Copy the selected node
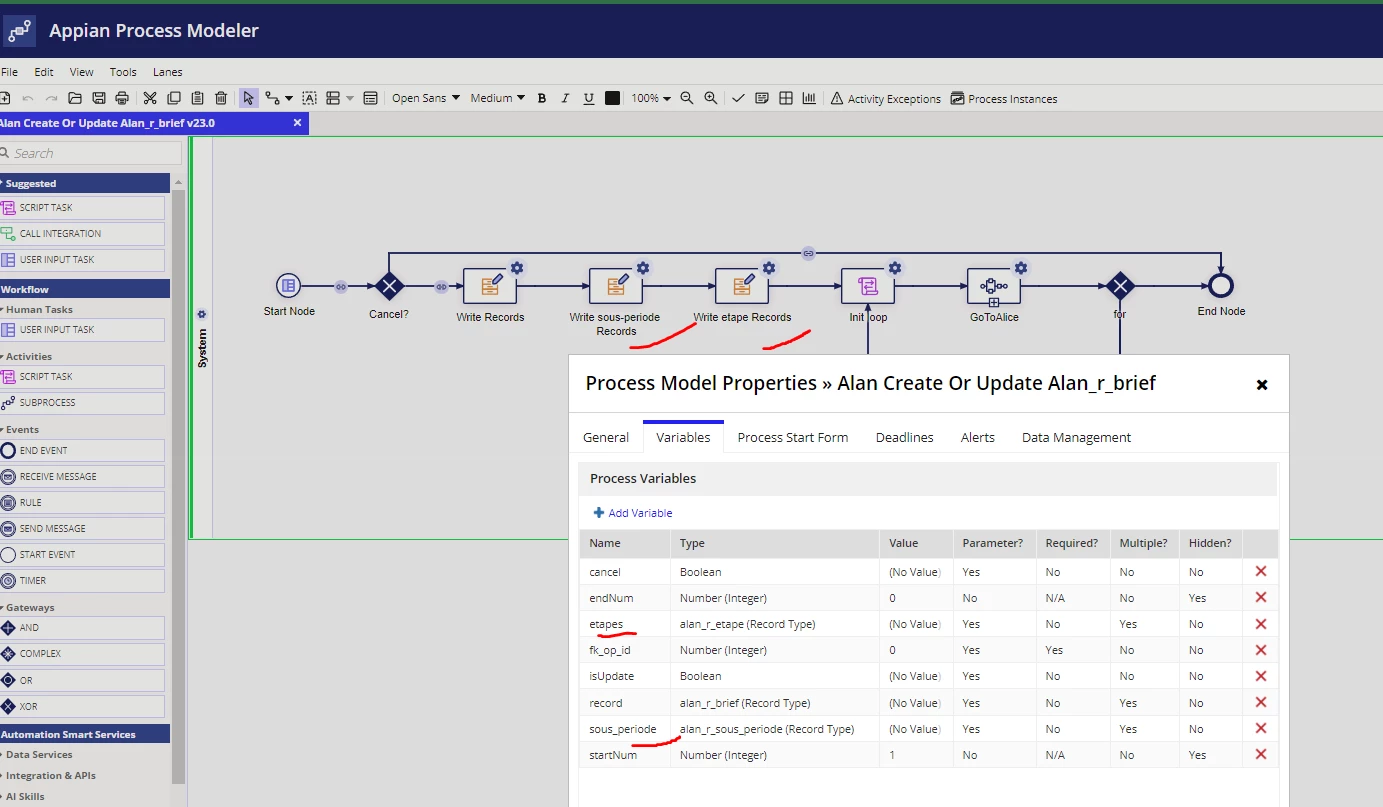This screenshot has width=1383, height=807. 174,98
